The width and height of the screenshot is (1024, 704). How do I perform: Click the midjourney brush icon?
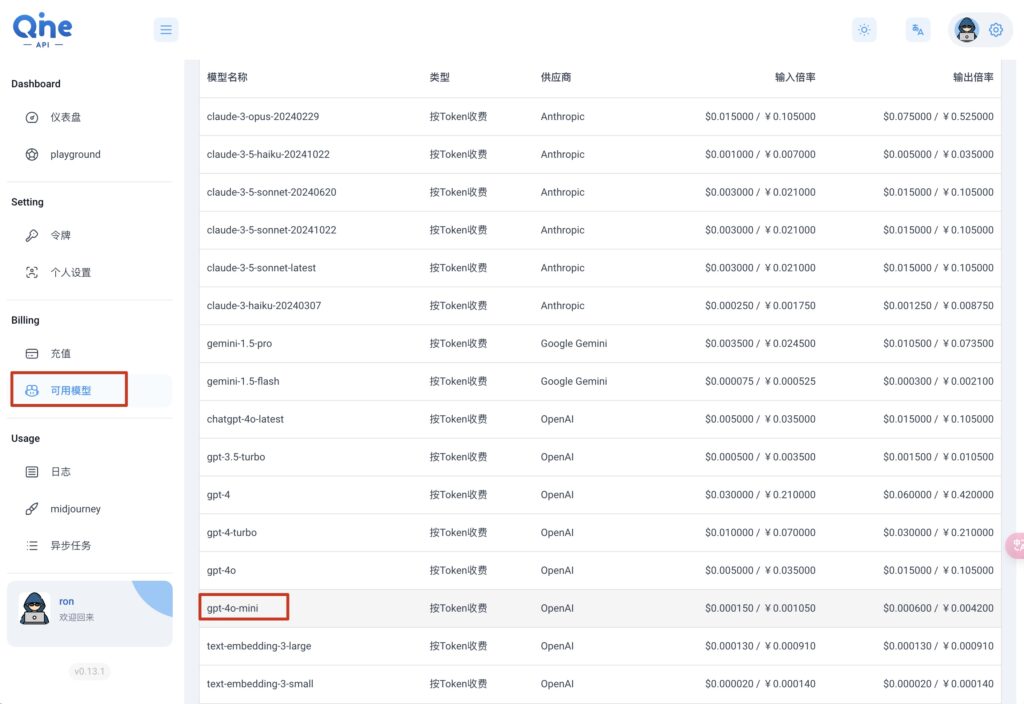tap(32, 509)
